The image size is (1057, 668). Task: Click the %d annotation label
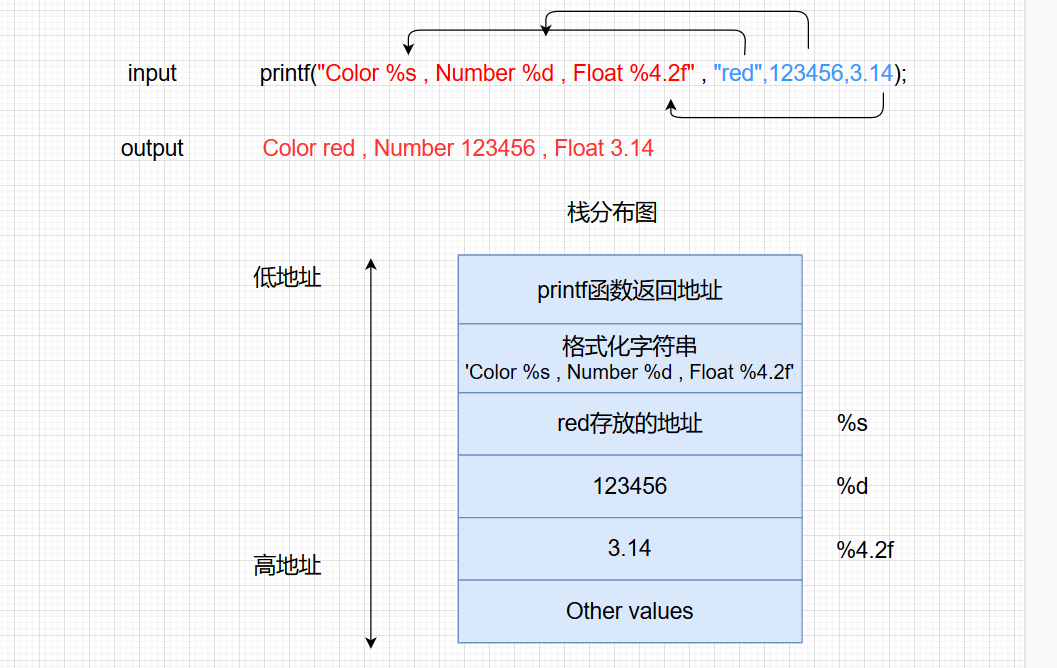[851, 486]
